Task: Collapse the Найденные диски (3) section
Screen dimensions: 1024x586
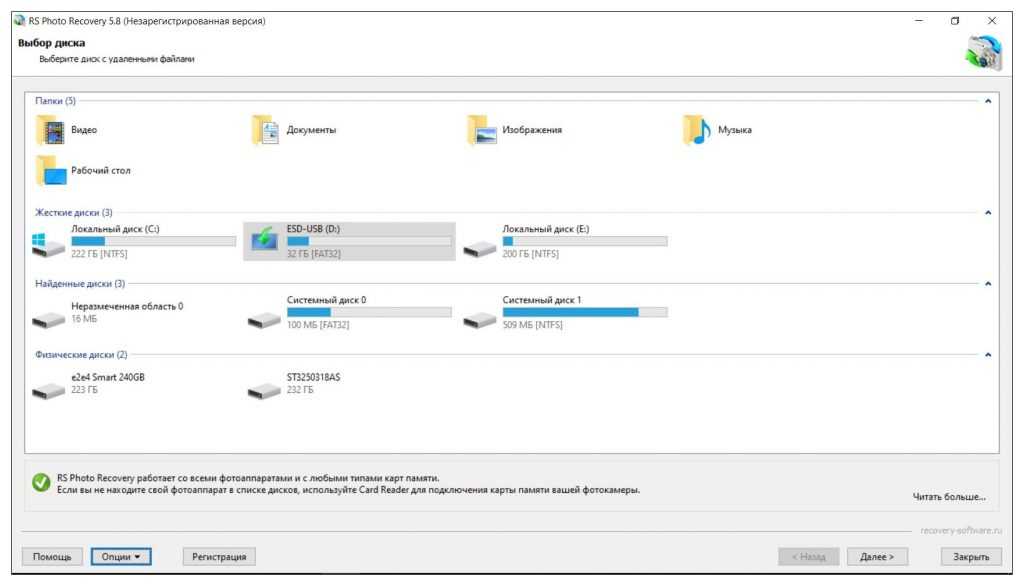Action: (988, 284)
